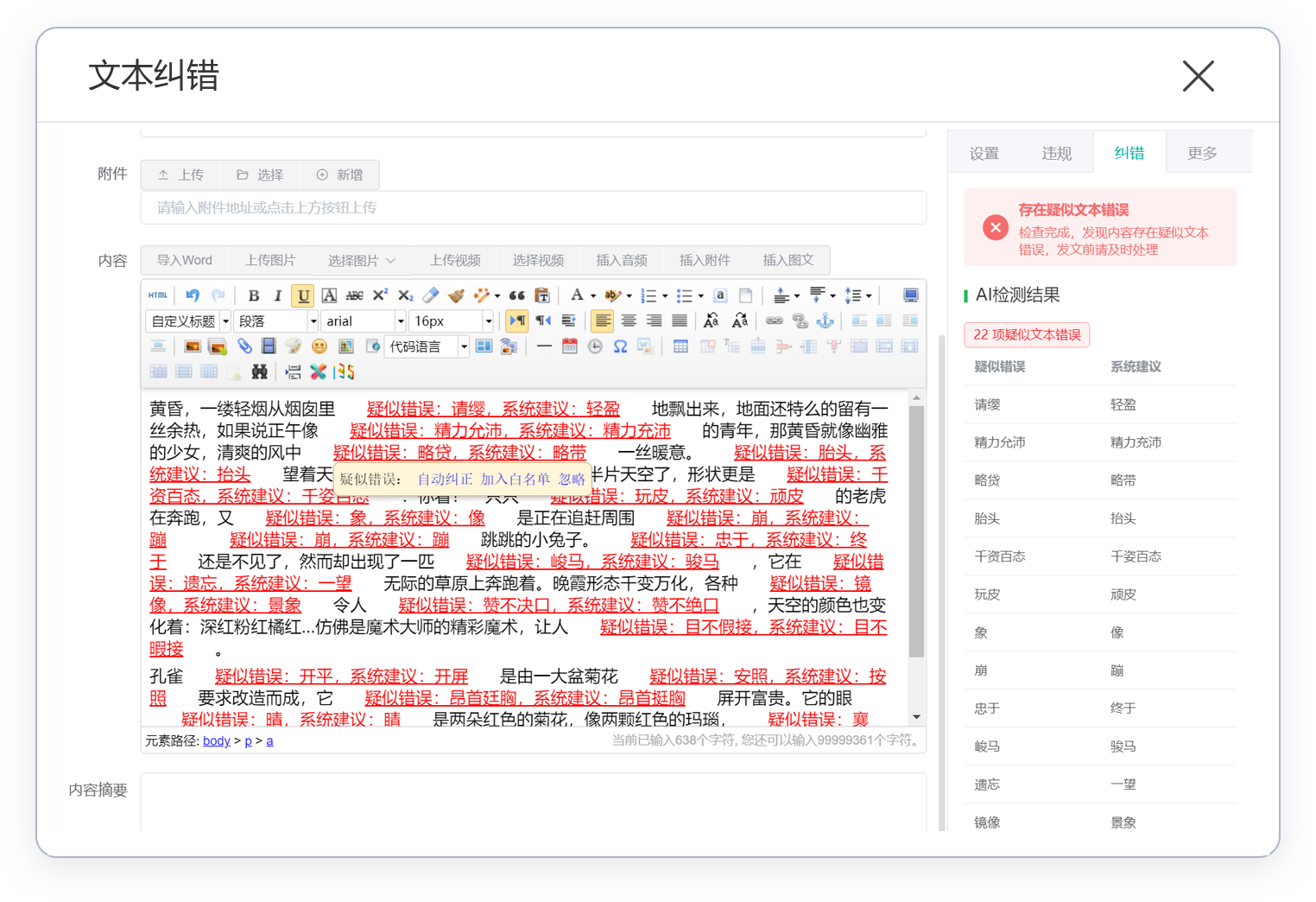Insert an anchor with the anchor icon
Image resolution: width=1316 pixels, height=902 pixels.
coord(826,321)
